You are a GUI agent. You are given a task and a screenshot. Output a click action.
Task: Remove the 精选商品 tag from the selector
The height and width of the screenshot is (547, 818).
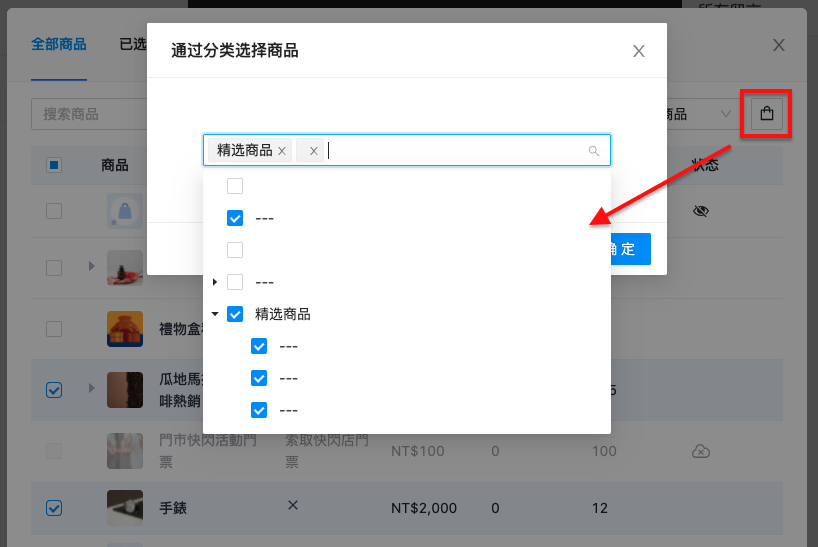[x=282, y=151]
